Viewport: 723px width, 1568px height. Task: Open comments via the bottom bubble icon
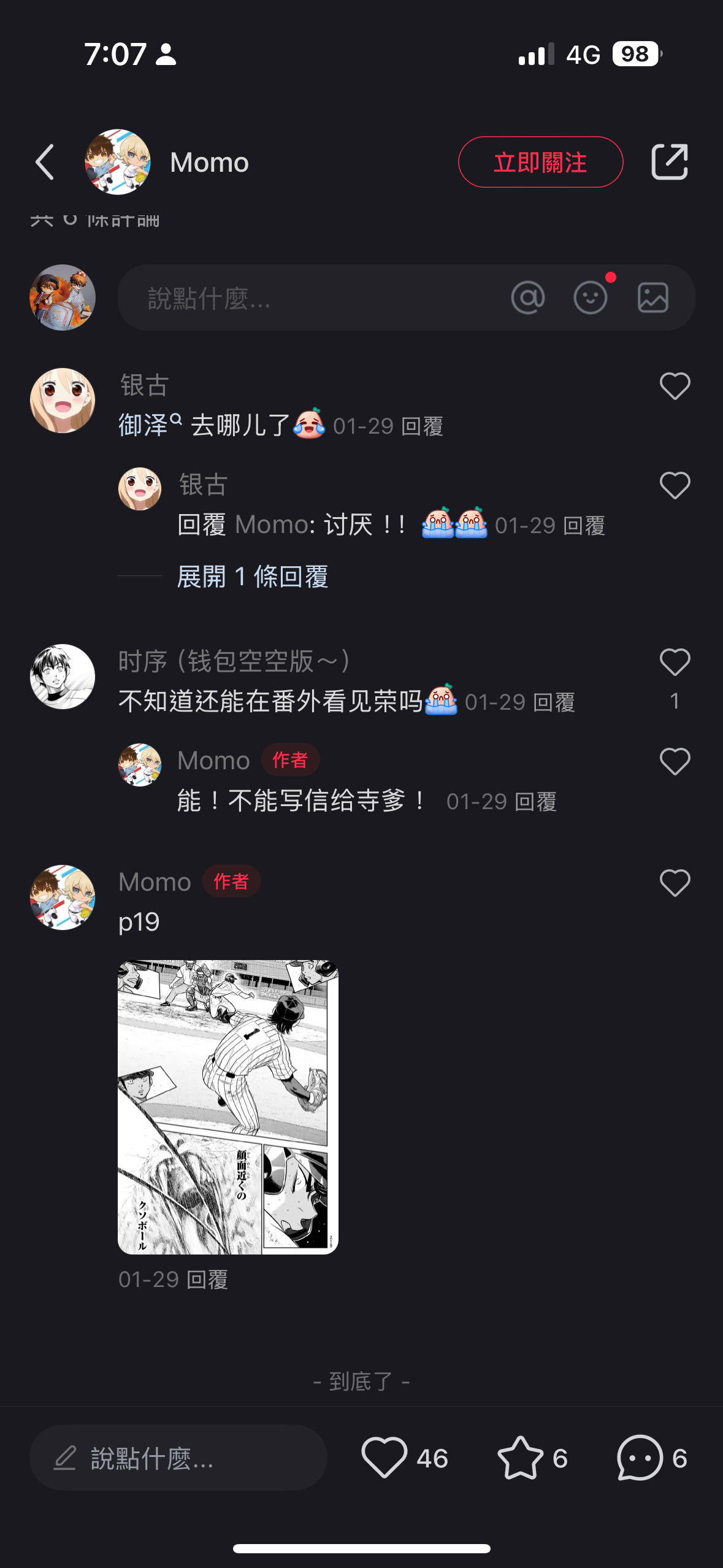click(640, 1458)
